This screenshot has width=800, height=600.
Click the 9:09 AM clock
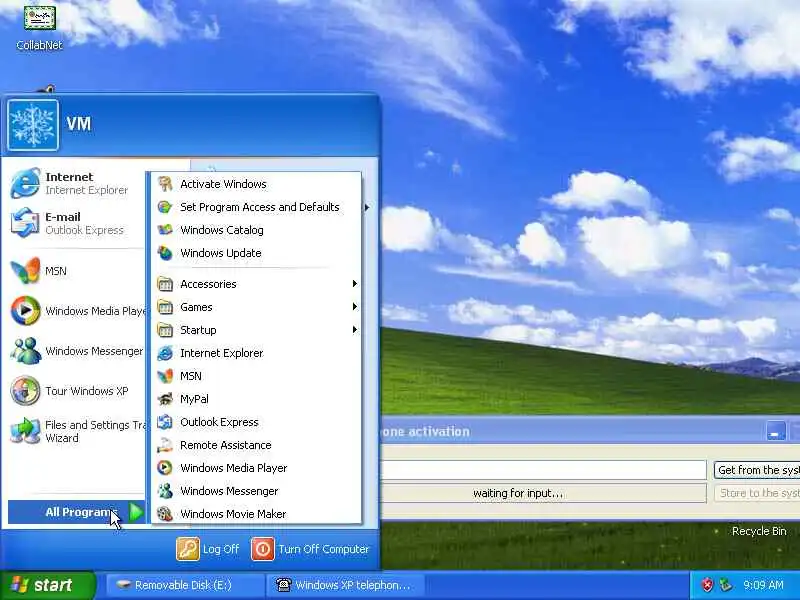tap(763, 585)
